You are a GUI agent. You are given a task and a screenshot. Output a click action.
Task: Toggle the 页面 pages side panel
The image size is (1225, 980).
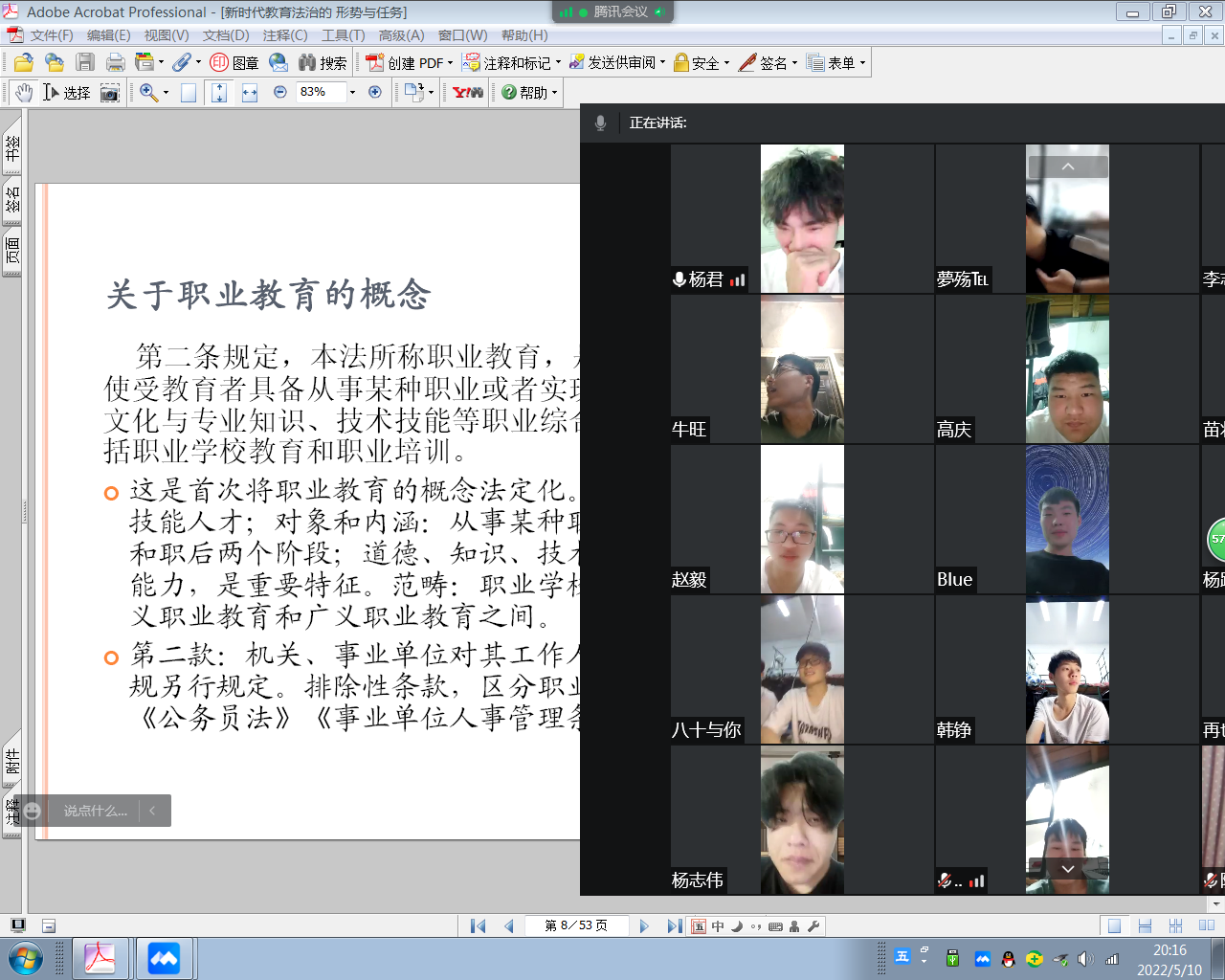12,252
